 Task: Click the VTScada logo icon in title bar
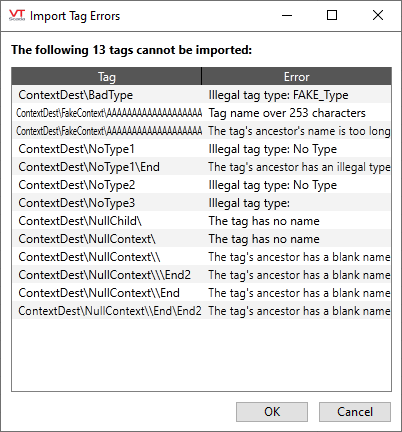click(x=17, y=15)
